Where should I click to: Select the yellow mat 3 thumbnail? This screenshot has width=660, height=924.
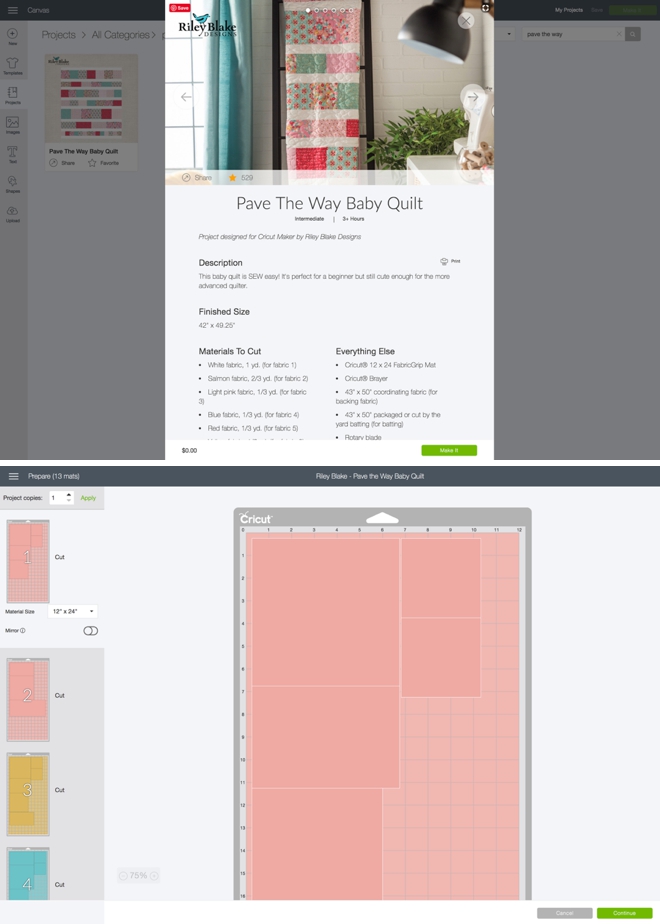28,794
